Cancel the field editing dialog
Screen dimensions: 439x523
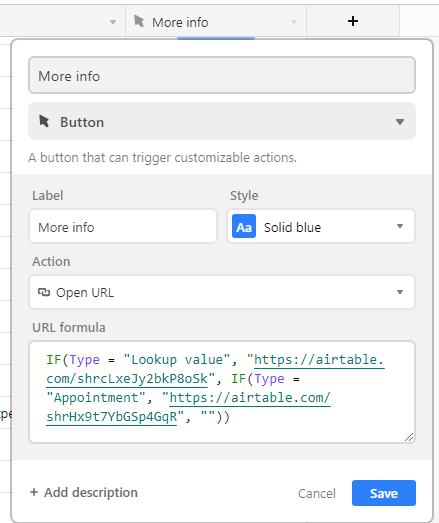click(x=317, y=493)
